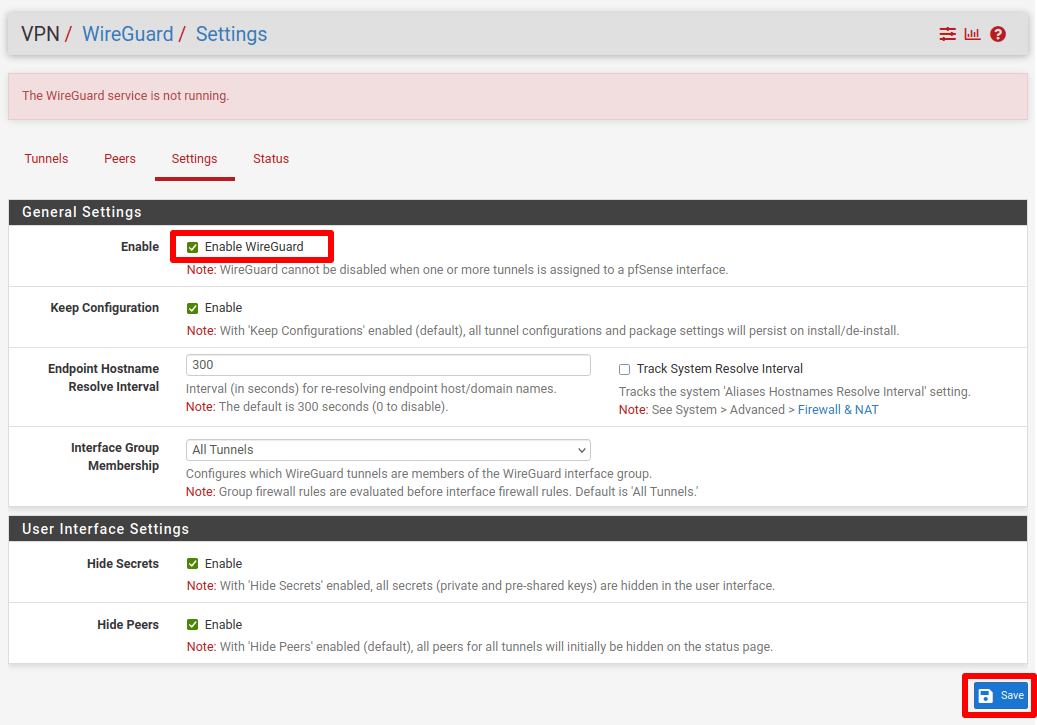The width and height of the screenshot is (1037, 725).
Task: Click the 'Keep Configuration' row label
Action: click(x=104, y=308)
